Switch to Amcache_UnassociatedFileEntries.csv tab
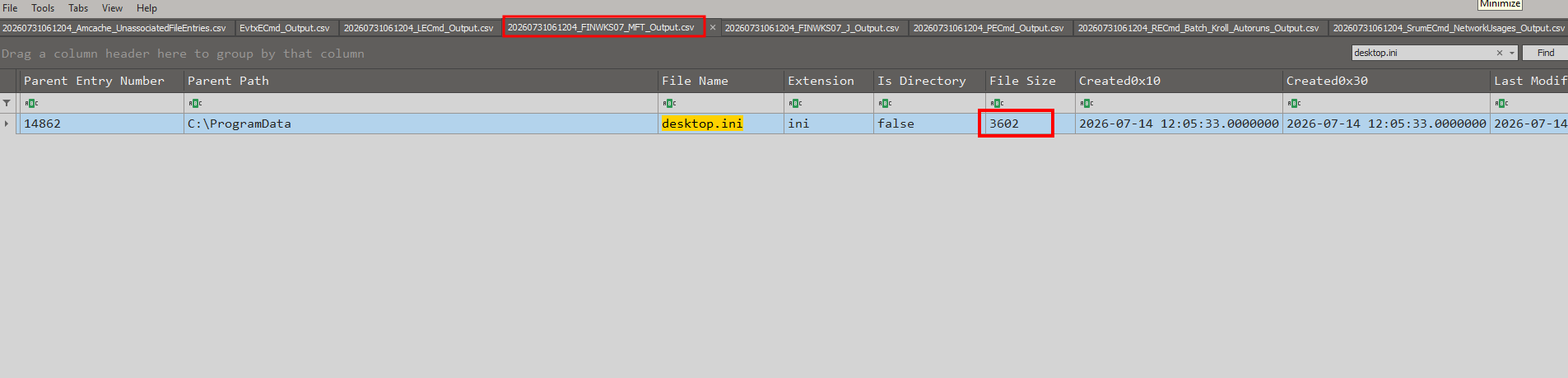 click(x=114, y=28)
